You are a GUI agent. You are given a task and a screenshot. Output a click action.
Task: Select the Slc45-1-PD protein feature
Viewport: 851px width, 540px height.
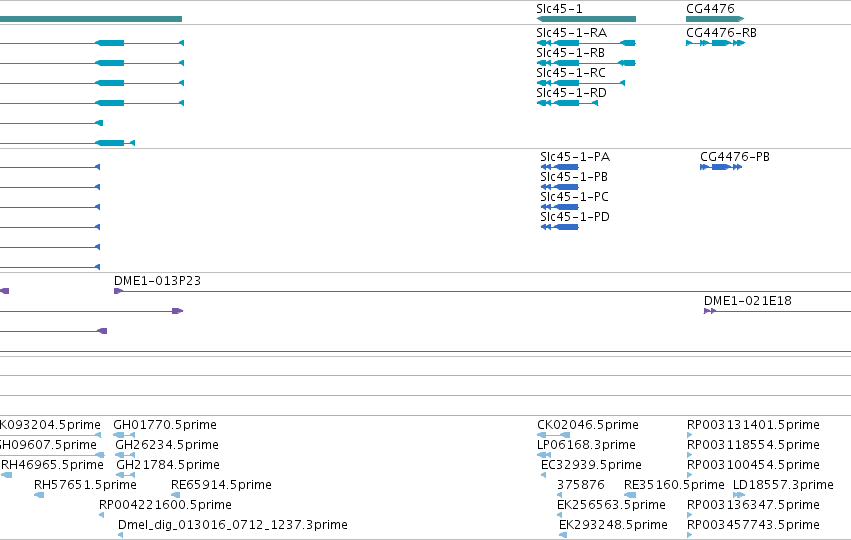tap(560, 227)
